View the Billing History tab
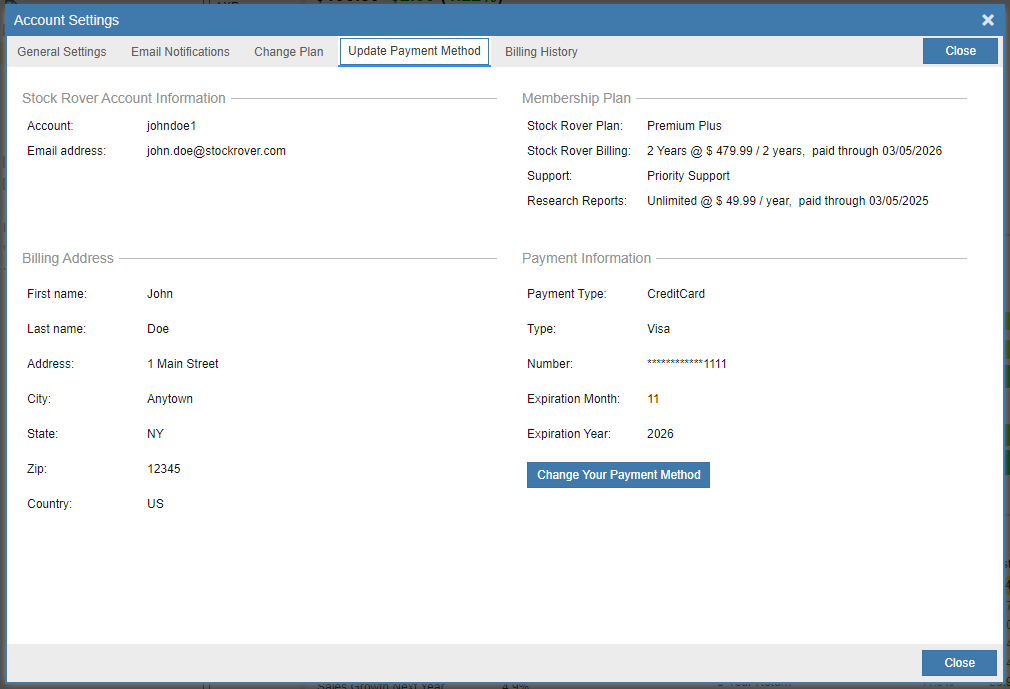The image size is (1010, 689). pos(541,52)
